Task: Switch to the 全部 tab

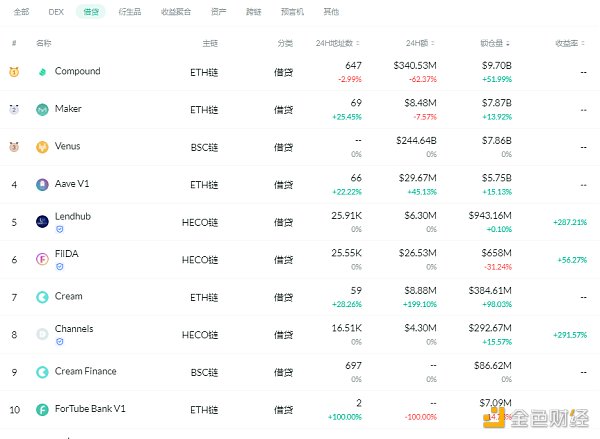Action: click(x=21, y=12)
